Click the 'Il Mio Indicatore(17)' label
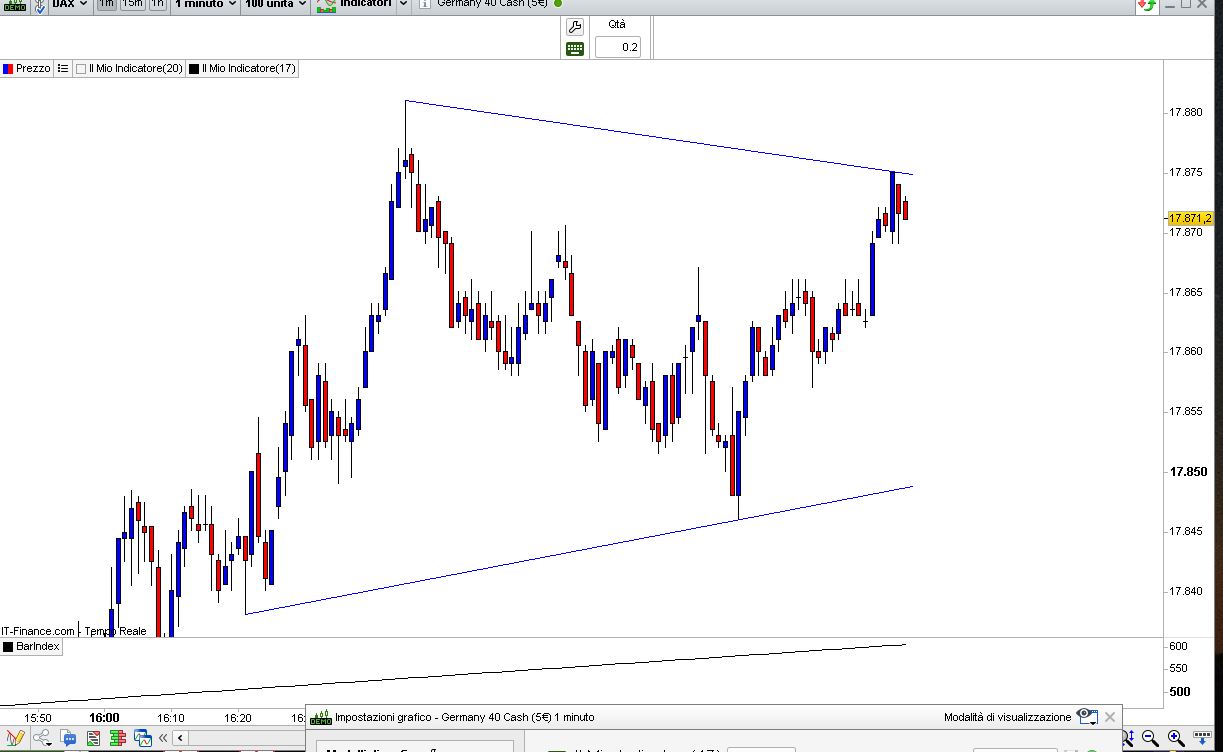Screen dimensions: 1223x752 tap(248, 68)
